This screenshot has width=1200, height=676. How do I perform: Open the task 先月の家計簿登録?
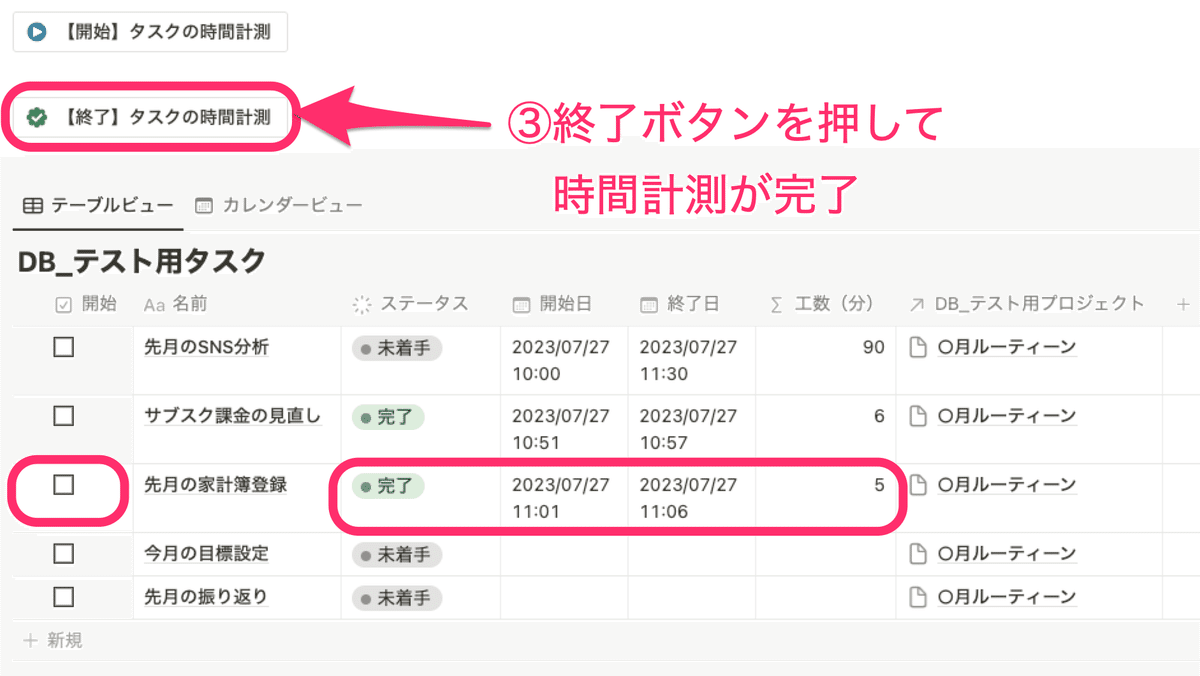[x=216, y=484]
